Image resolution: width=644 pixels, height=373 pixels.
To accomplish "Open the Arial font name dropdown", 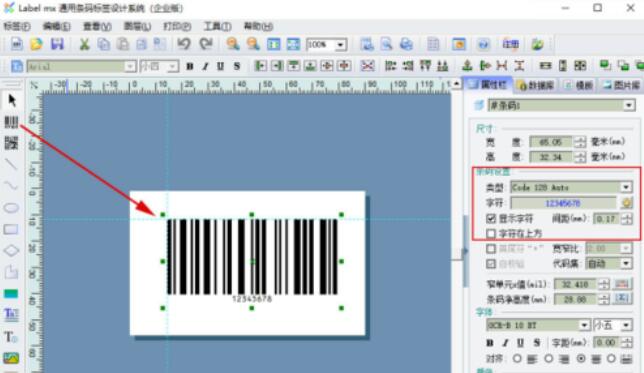I will [130, 66].
